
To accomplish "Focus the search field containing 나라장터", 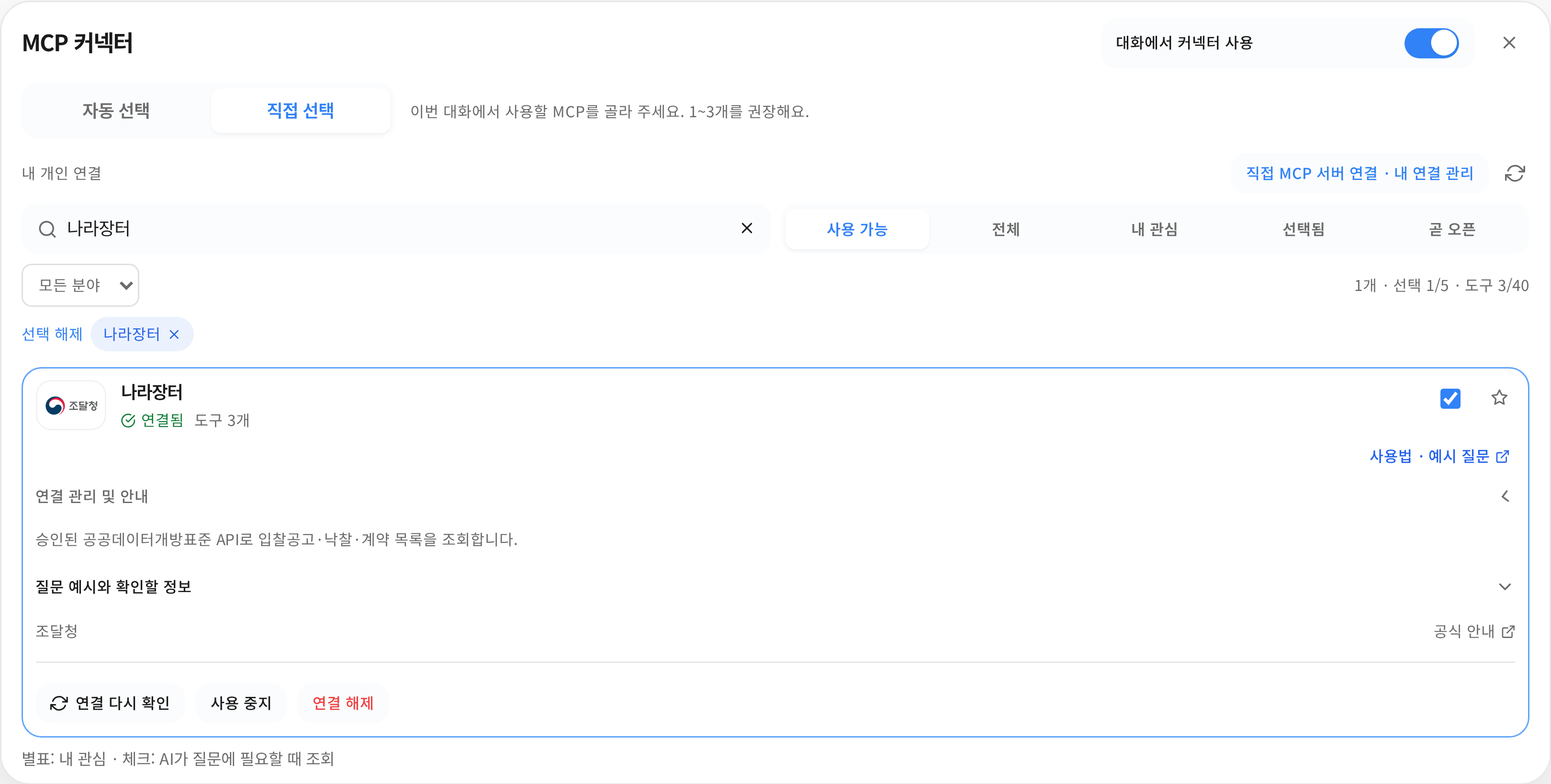I will pos(396,229).
